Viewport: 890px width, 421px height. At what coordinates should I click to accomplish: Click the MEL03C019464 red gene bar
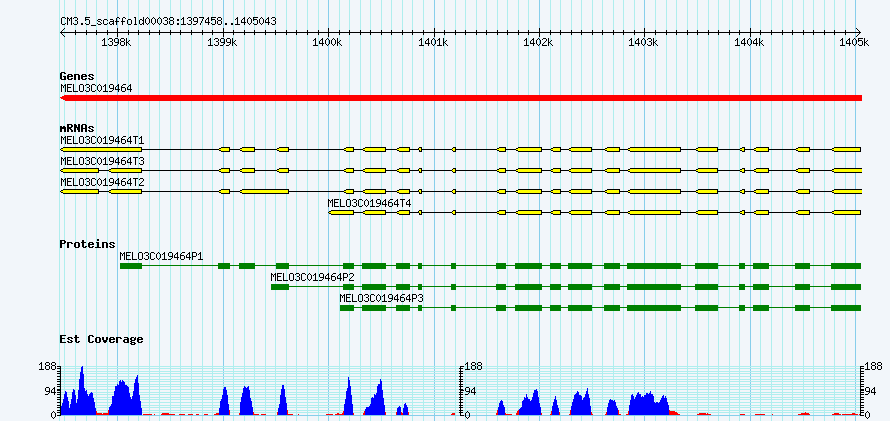tap(461, 98)
